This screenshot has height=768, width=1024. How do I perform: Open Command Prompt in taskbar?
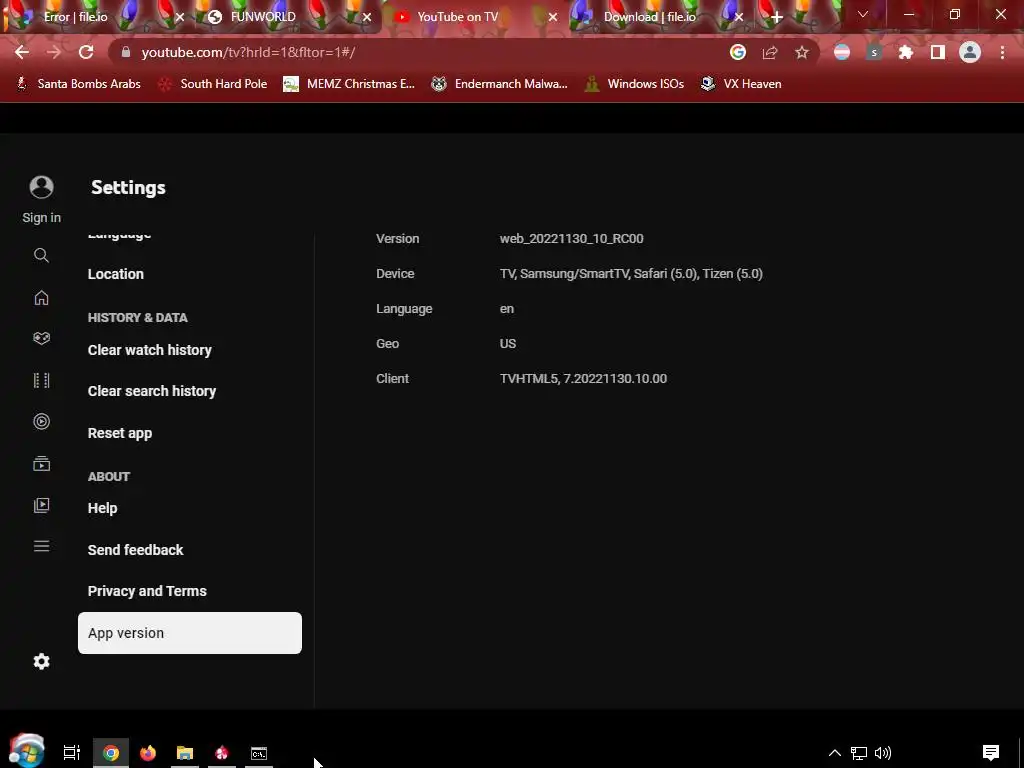(259, 753)
